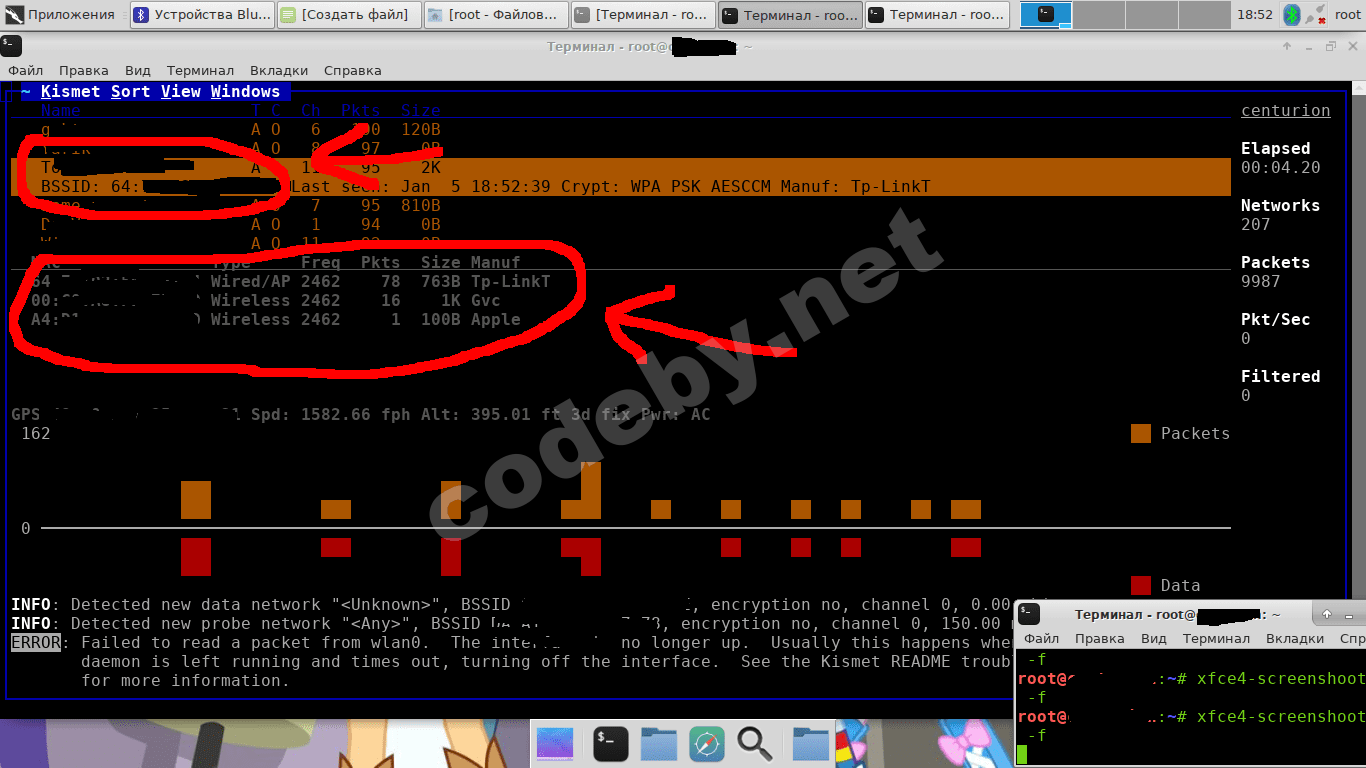Open the terminal launcher in the dock
This screenshot has width=1366, height=768.
[610, 743]
